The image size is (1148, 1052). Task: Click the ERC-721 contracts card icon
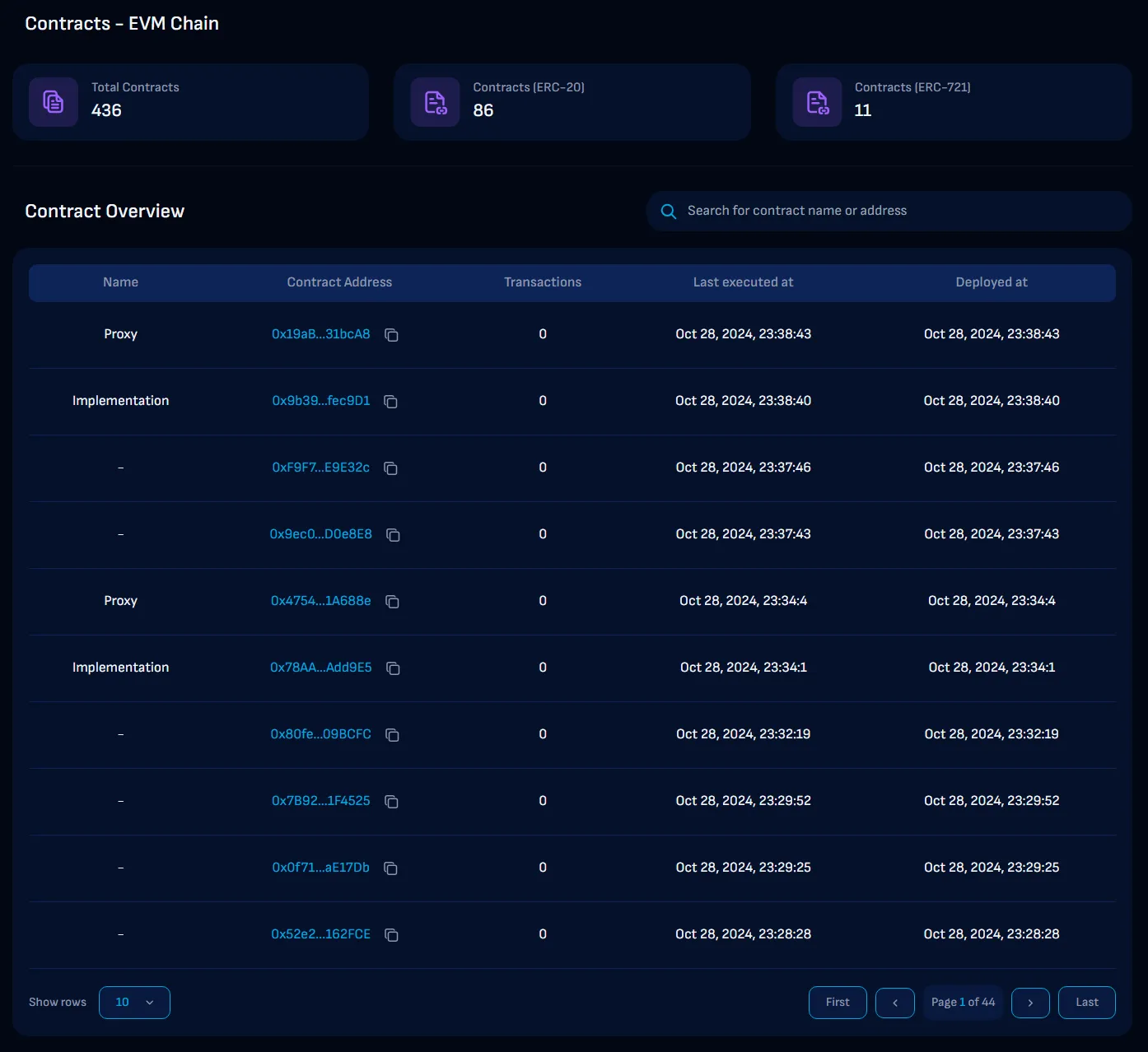(817, 102)
